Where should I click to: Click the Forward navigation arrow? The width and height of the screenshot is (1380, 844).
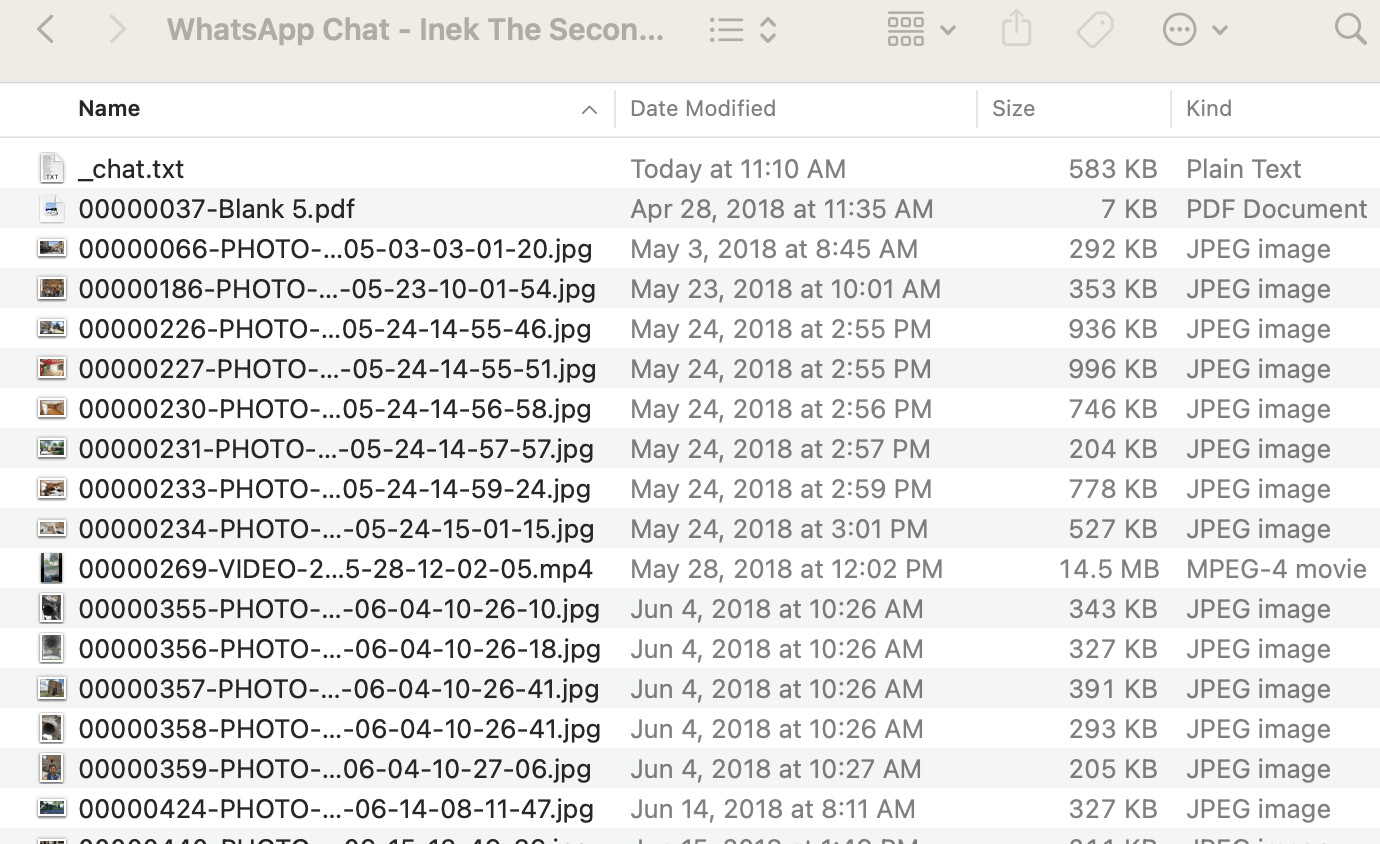pos(117,29)
